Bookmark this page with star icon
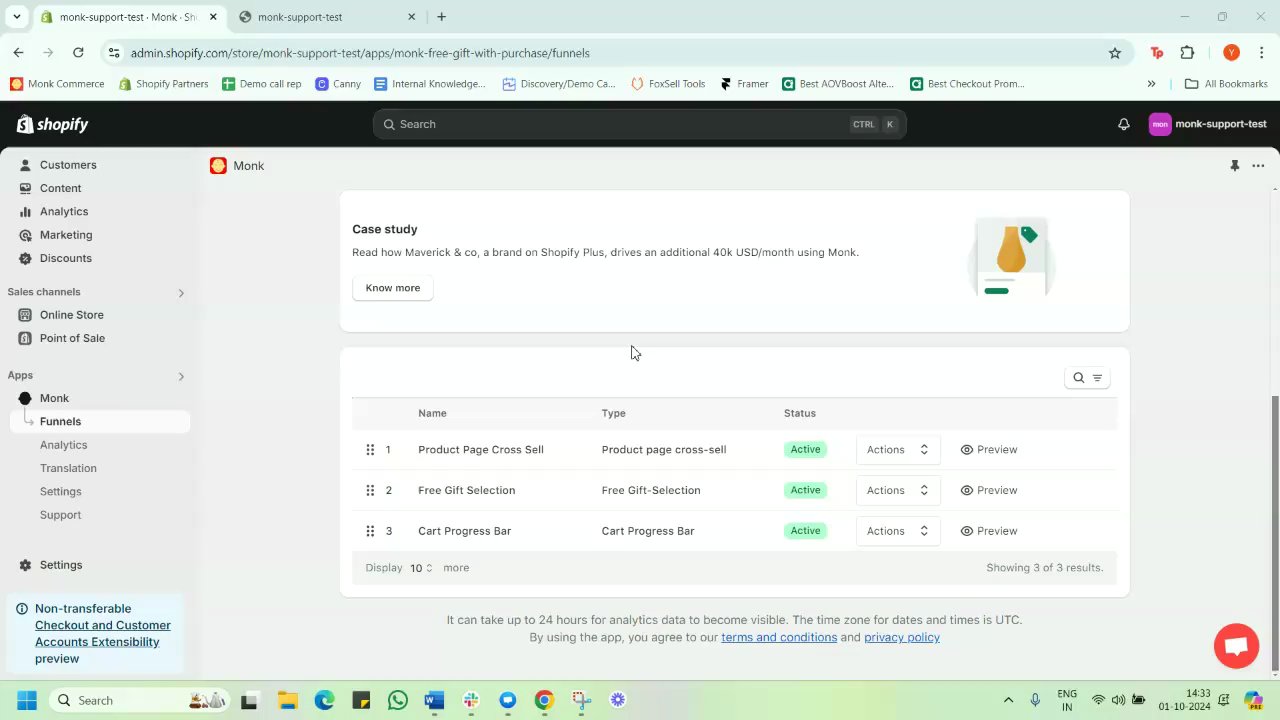This screenshot has width=1280, height=720. (1115, 53)
